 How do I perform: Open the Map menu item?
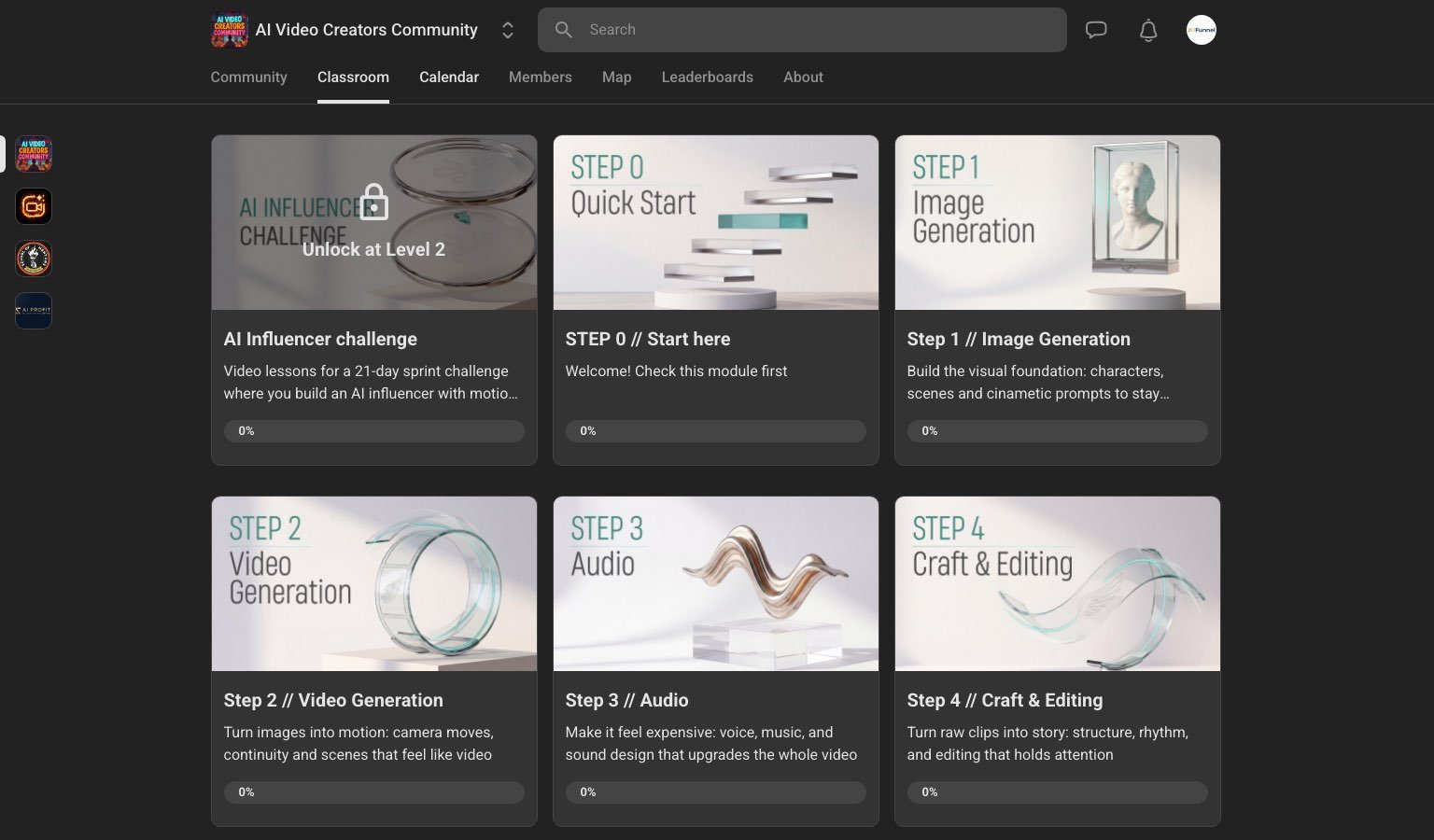pyautogui.click(x=616, y=77)
